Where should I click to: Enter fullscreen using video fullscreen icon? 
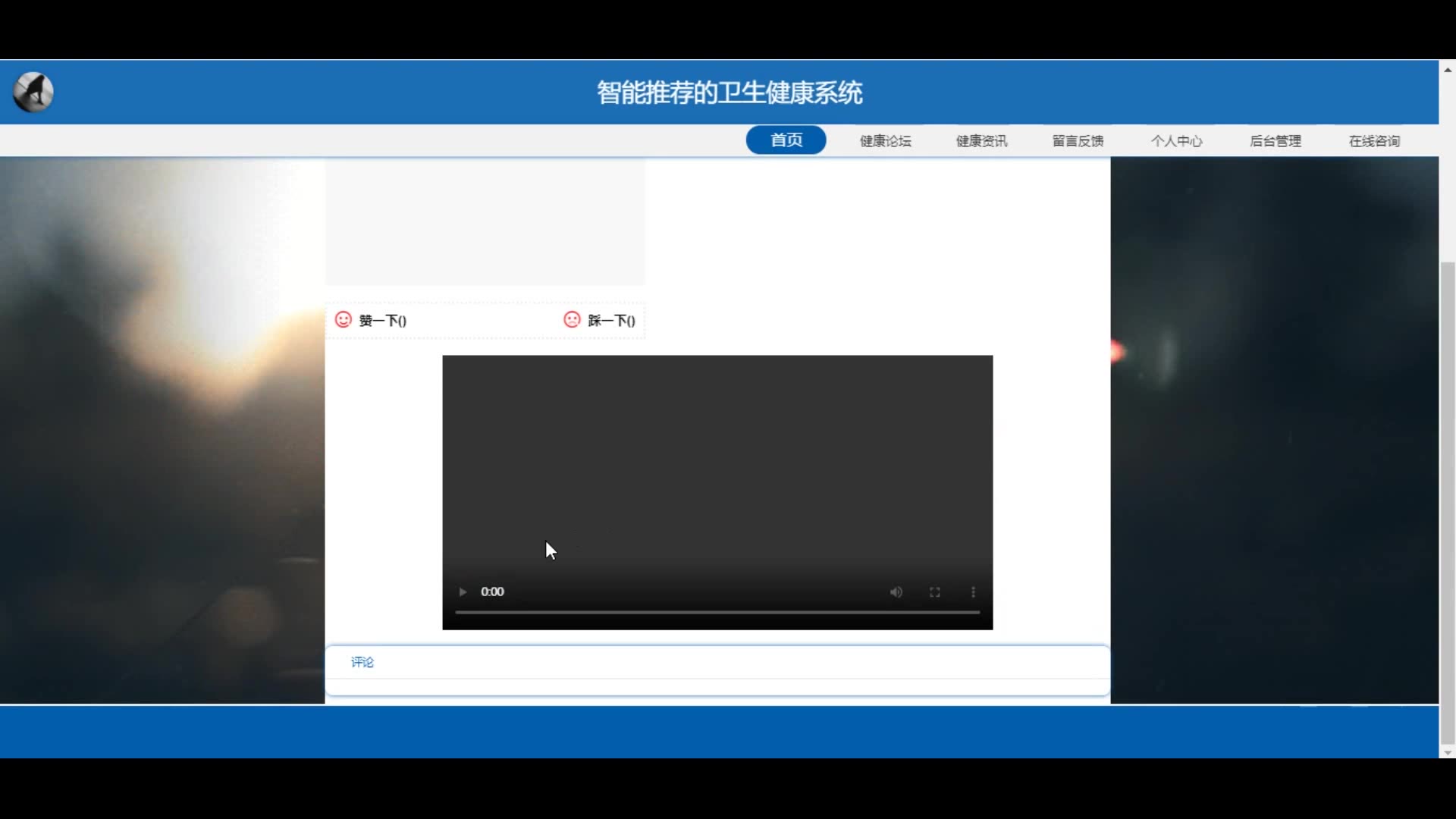click(934, 591)
